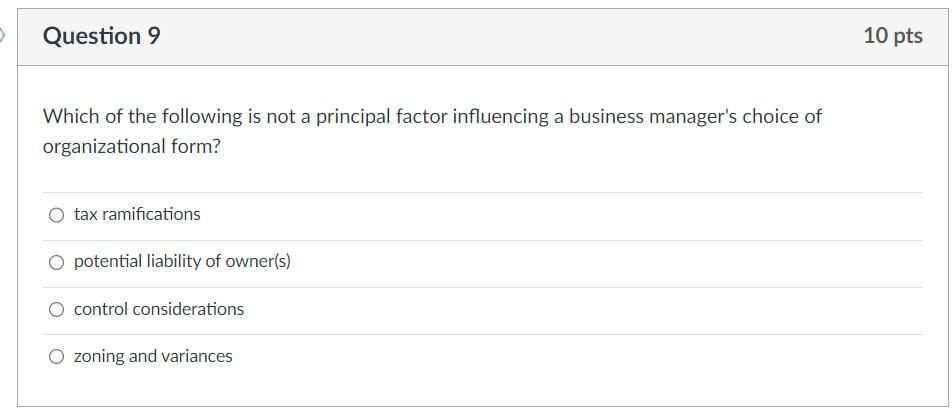Click the "10 pts" points label
This screenshot has height=416, width=952.
[892, 36]
